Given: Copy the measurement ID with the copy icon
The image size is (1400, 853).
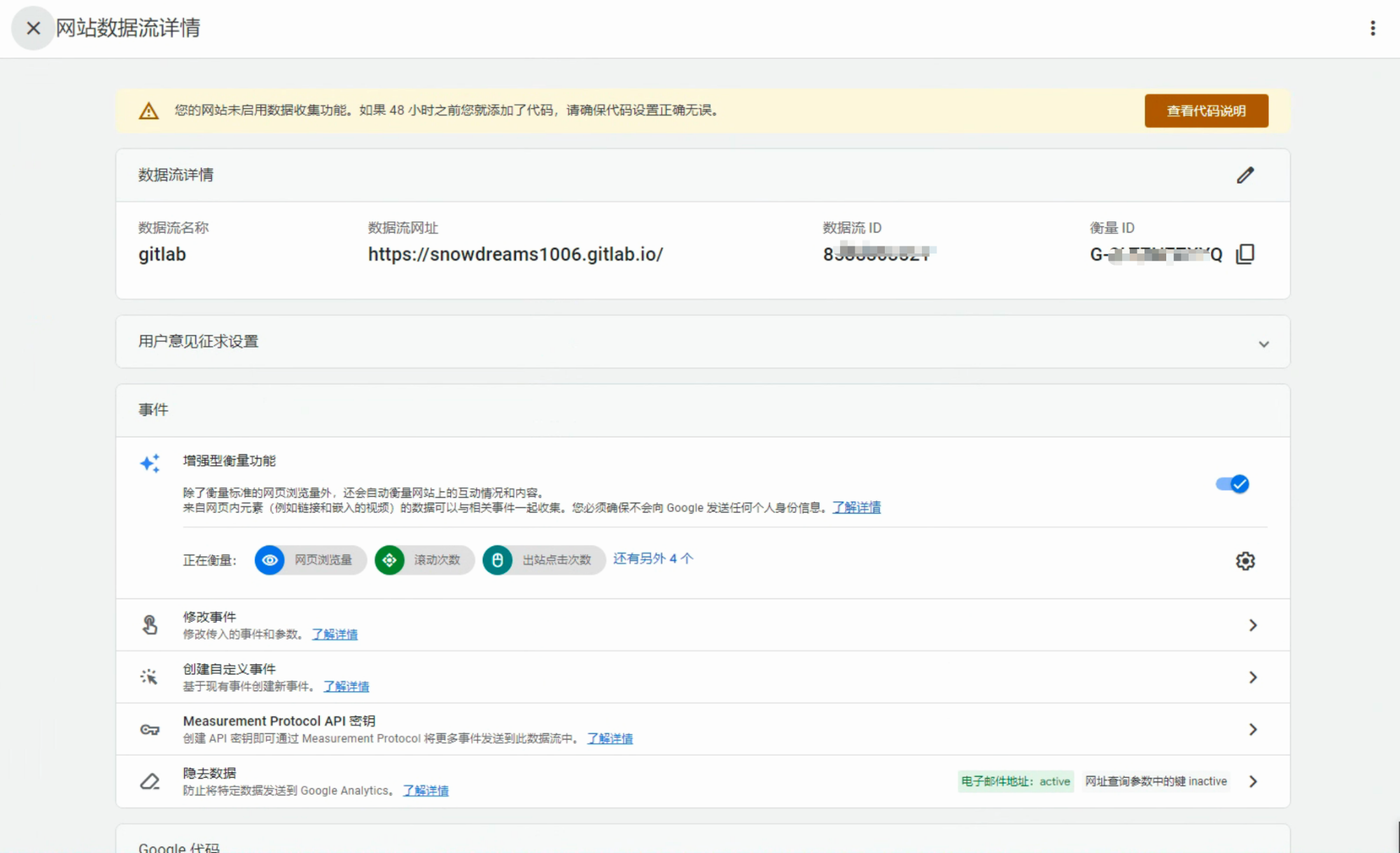Looking at the screenshot, I should click(x=1245, y=254).
